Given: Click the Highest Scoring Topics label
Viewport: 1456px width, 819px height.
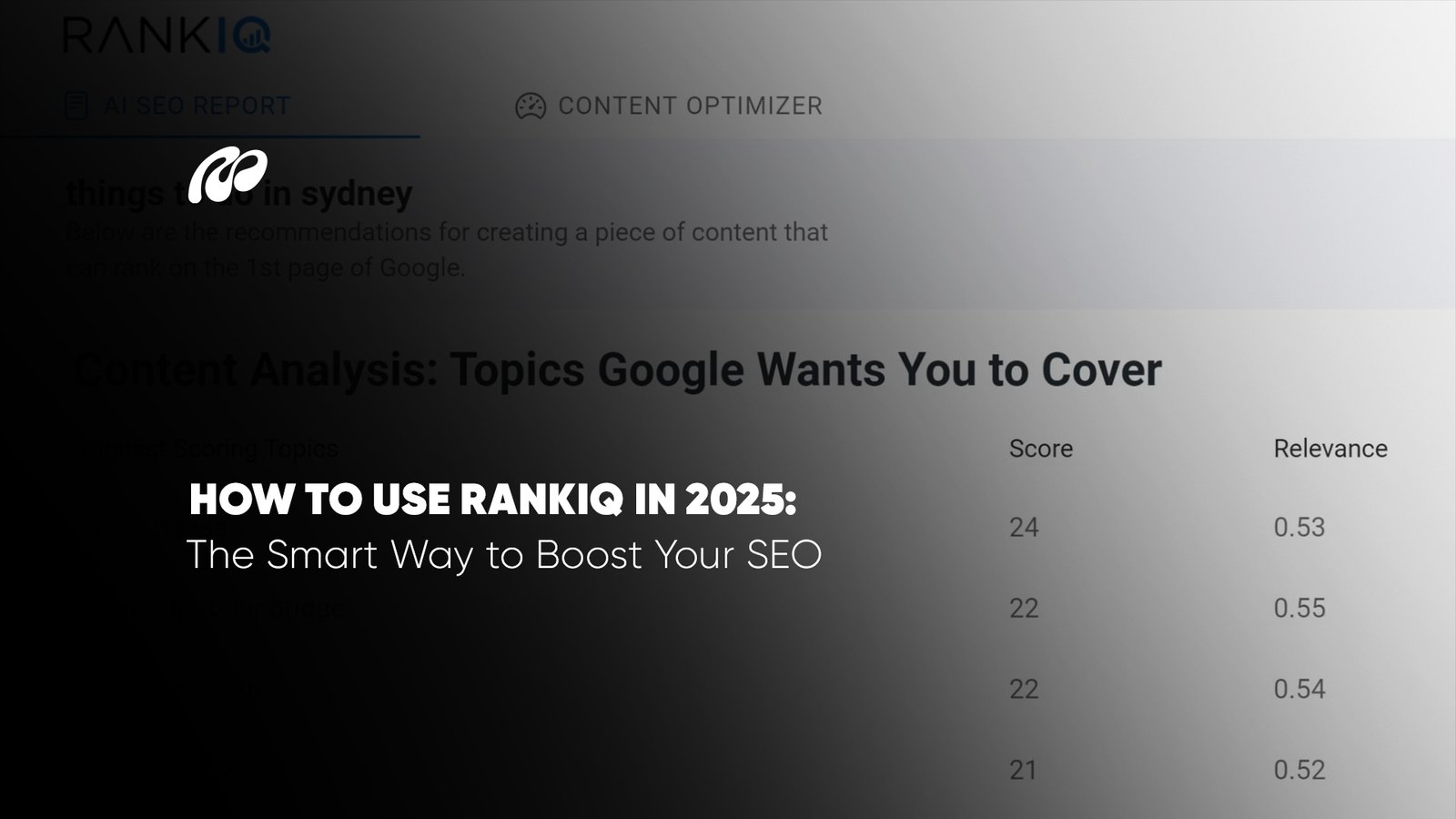Looking at the screenshot, I should (211, 449).
